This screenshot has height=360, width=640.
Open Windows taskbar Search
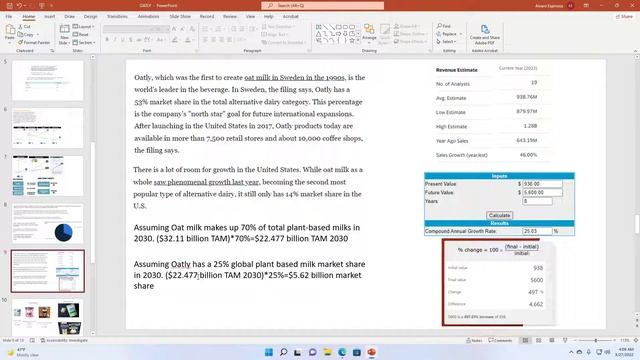pos(283,352)
